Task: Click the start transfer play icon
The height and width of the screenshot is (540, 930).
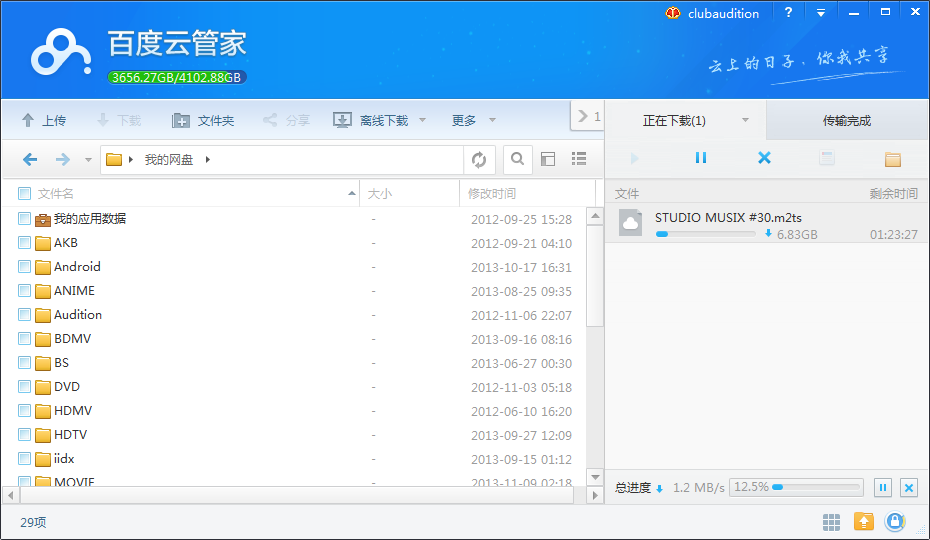Action: tap(635, 158)
